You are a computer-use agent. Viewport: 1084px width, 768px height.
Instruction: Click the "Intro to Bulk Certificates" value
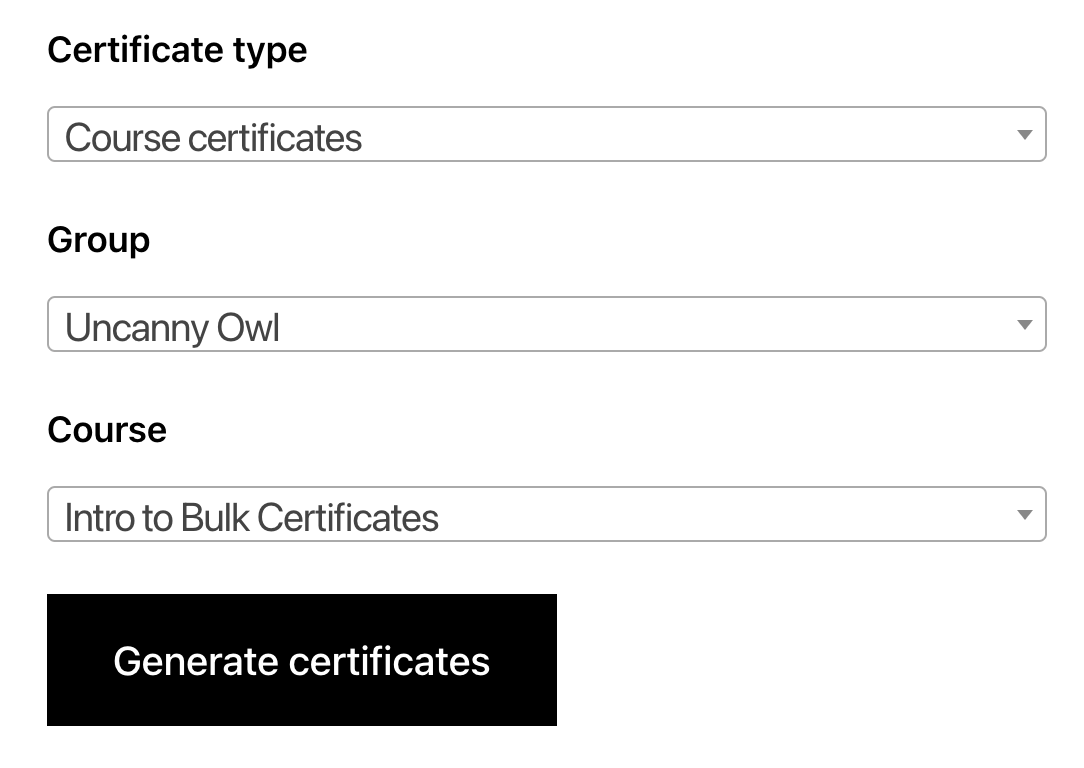pos(251,517)
